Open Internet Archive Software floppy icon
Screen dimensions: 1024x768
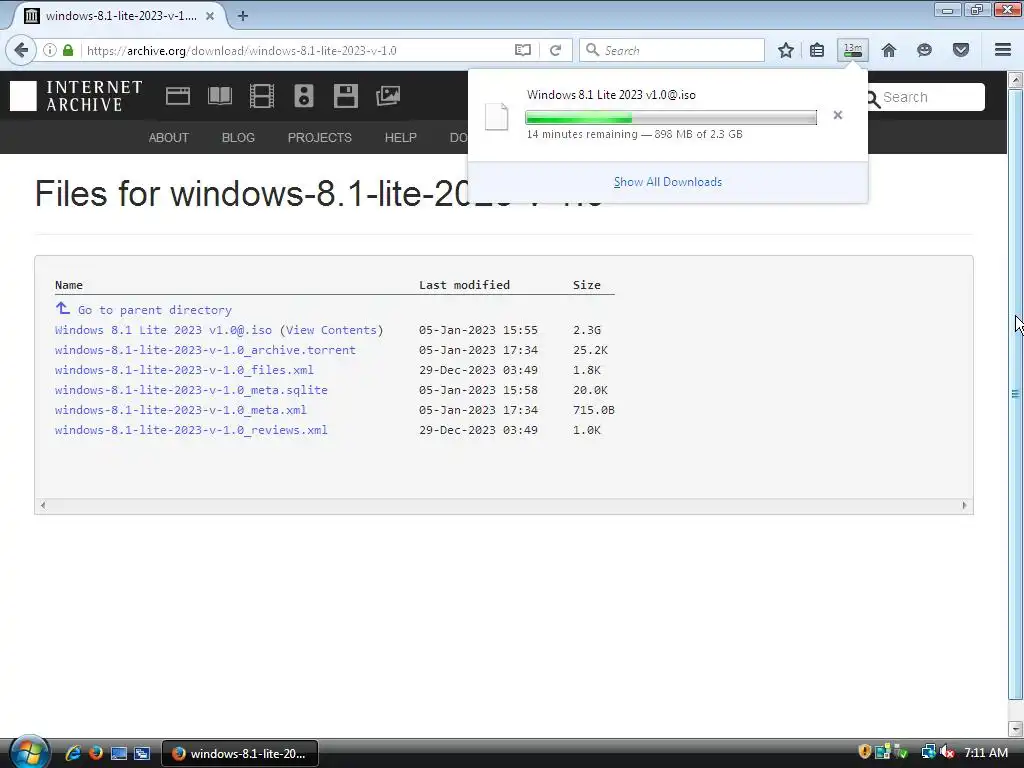pyautogui.click(x=345, y=96)
